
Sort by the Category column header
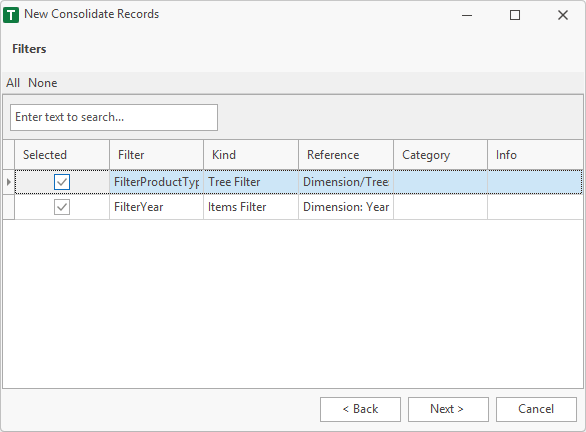tap(441, 155)
